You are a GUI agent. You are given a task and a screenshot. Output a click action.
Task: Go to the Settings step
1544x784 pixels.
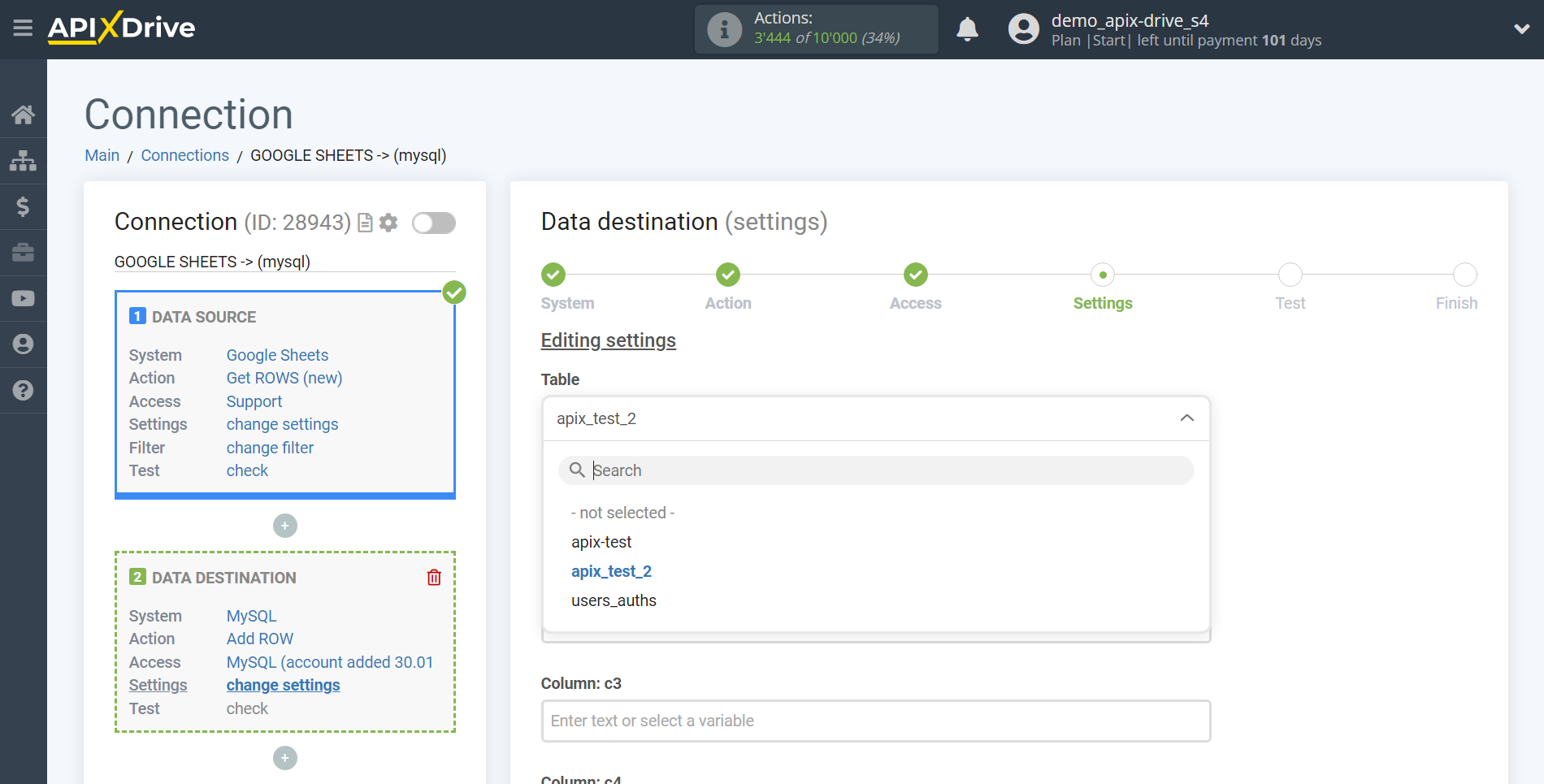click(x=1103, y=275)
